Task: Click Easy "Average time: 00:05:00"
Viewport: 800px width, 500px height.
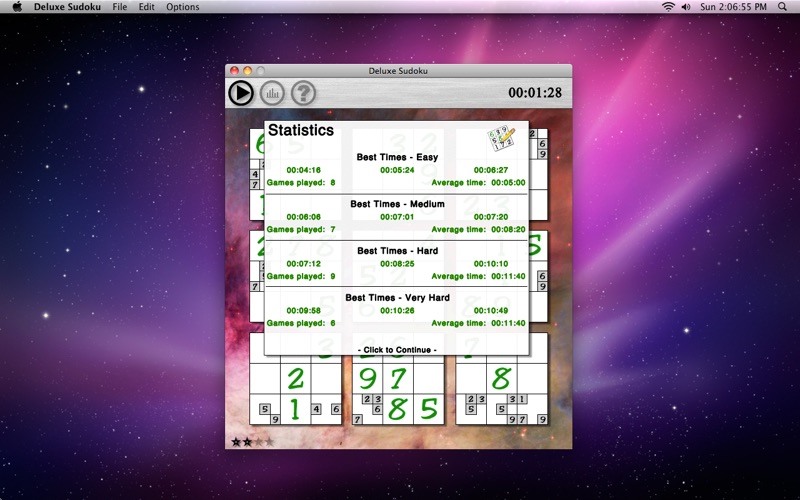Action: click(479, 183)
